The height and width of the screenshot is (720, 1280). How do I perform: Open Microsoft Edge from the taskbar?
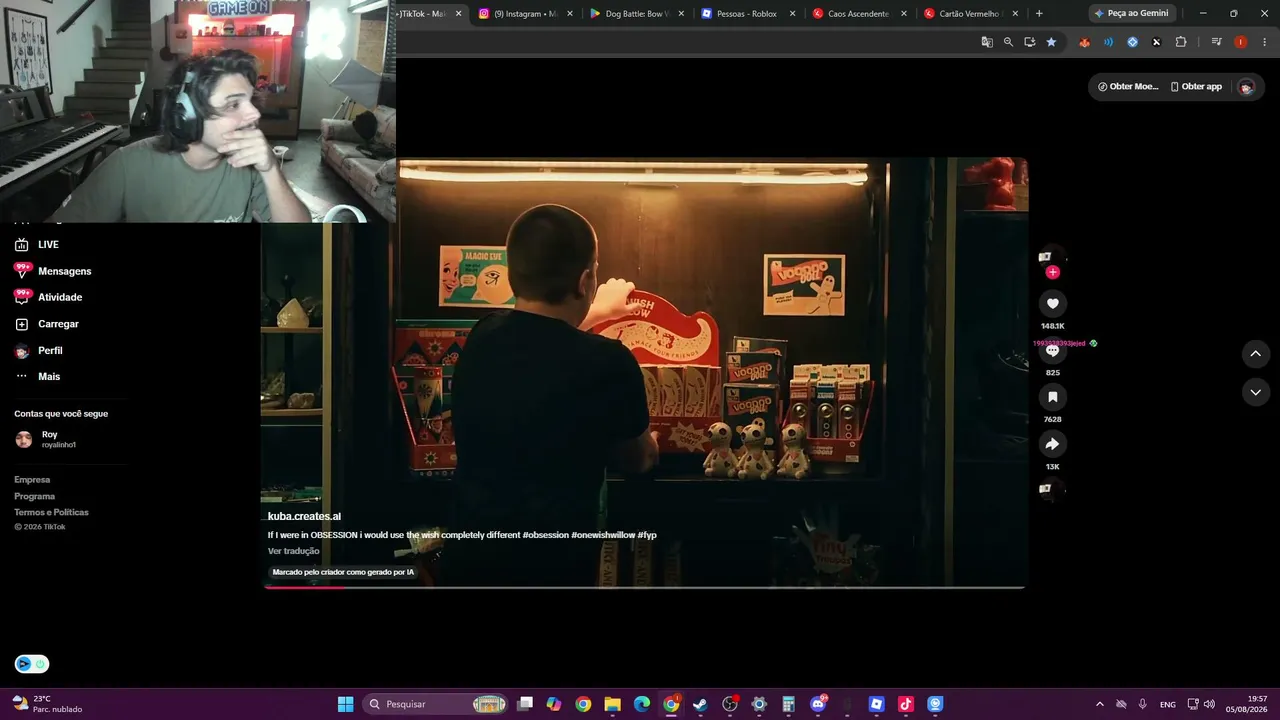(x=642, y=704)
